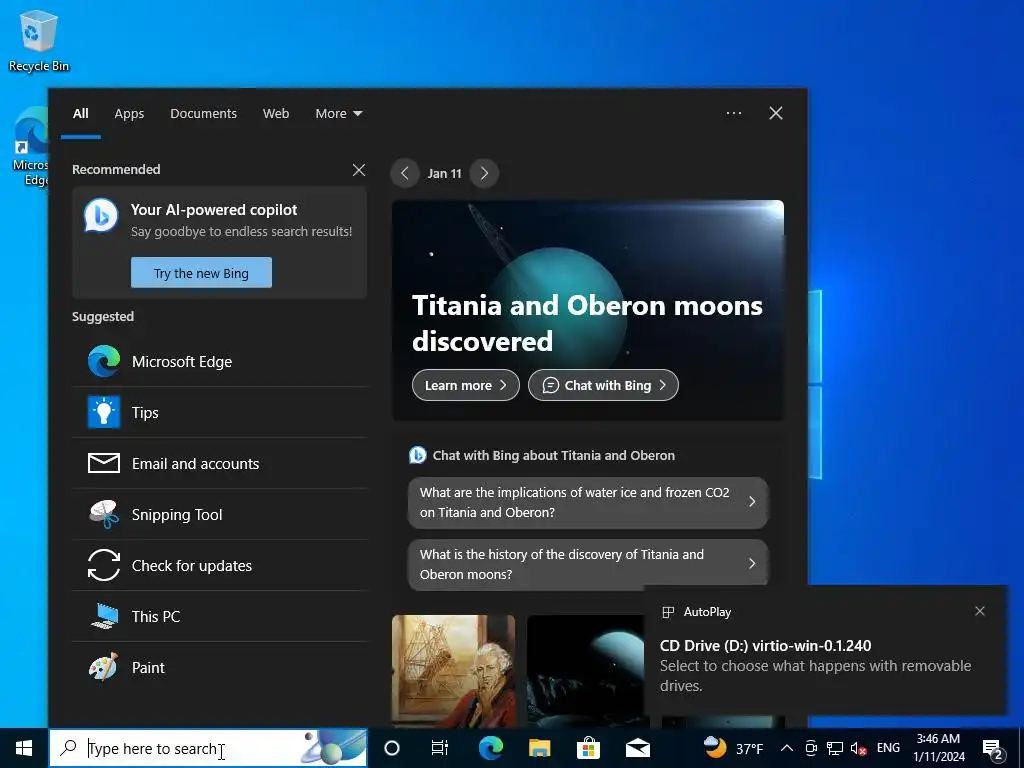Expand the More filter dropdown
Viewport: 1024px width, 768px height.
tap(338, 114)
